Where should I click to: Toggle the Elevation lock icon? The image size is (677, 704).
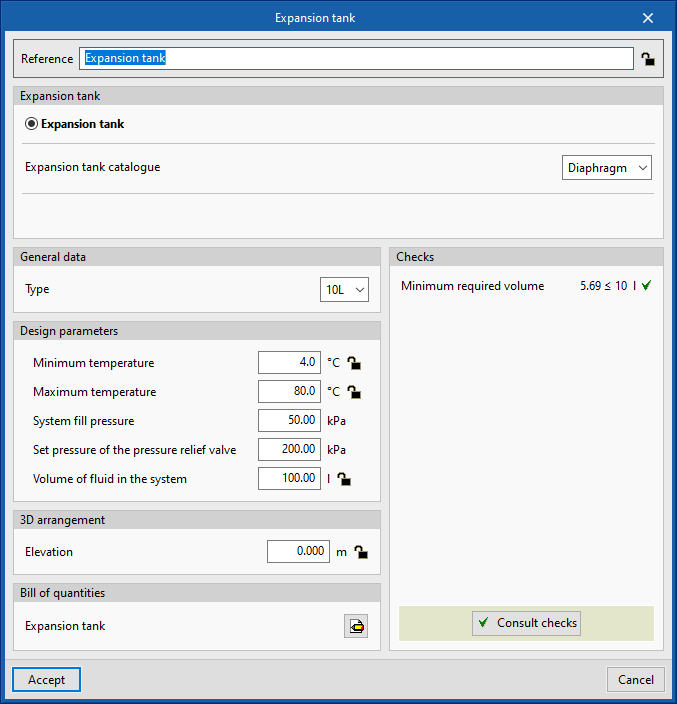coord(361,552)
